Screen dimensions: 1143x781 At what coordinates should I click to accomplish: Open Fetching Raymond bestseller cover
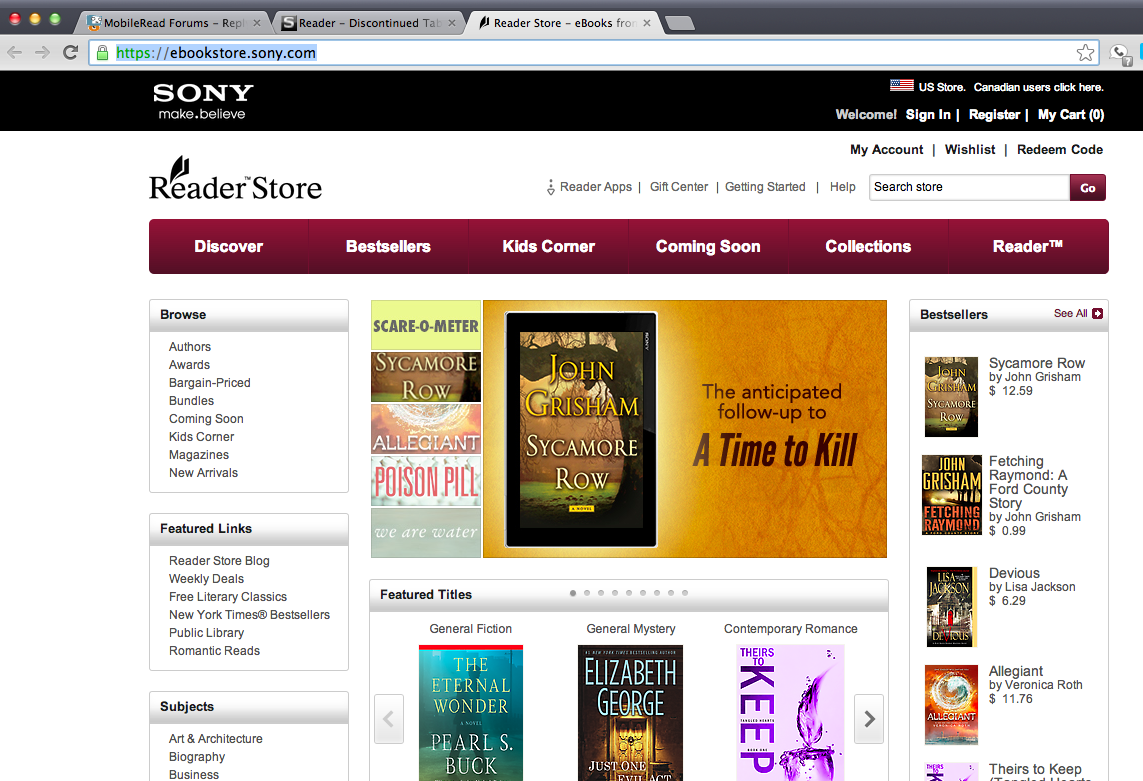point(951,495)
